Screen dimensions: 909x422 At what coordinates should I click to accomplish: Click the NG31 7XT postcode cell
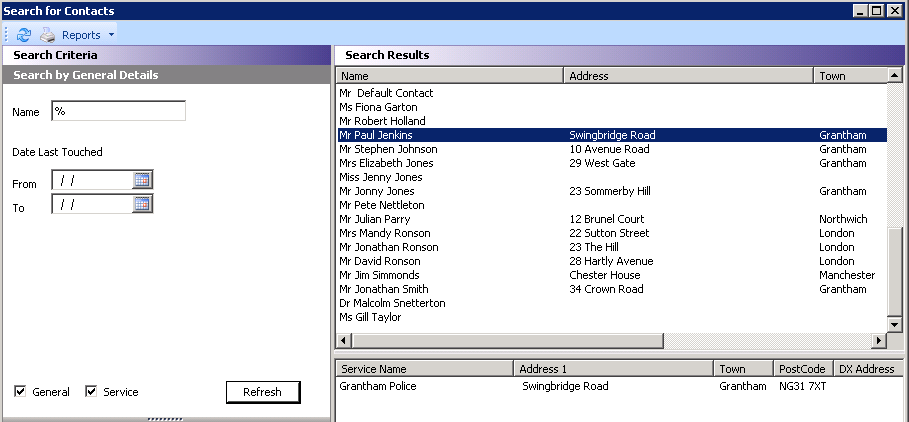click(x=802, y=386)
